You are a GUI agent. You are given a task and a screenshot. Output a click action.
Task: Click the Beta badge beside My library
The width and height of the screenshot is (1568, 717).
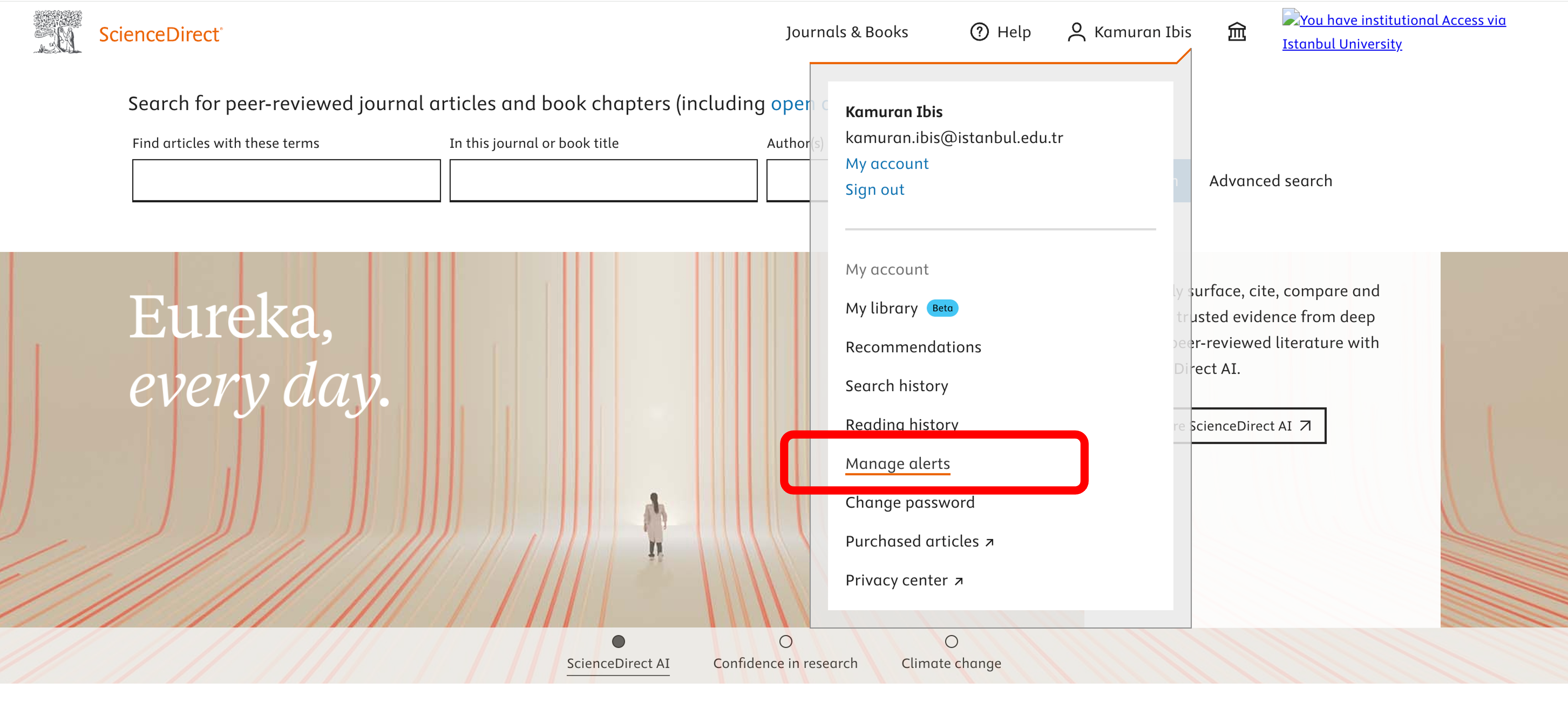pyautogui.click(x=942, y=308)
